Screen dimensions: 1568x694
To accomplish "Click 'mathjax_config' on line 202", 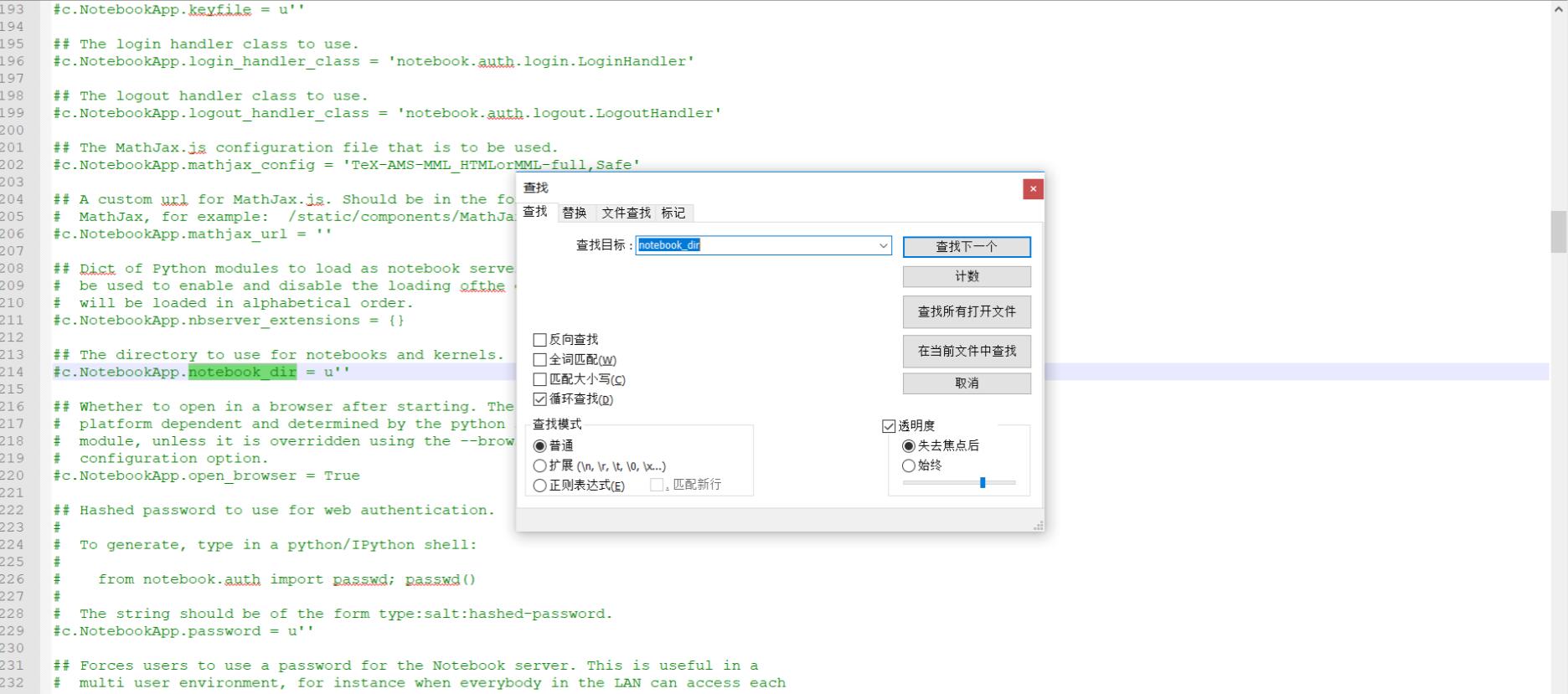I will (x=251, y=165).
